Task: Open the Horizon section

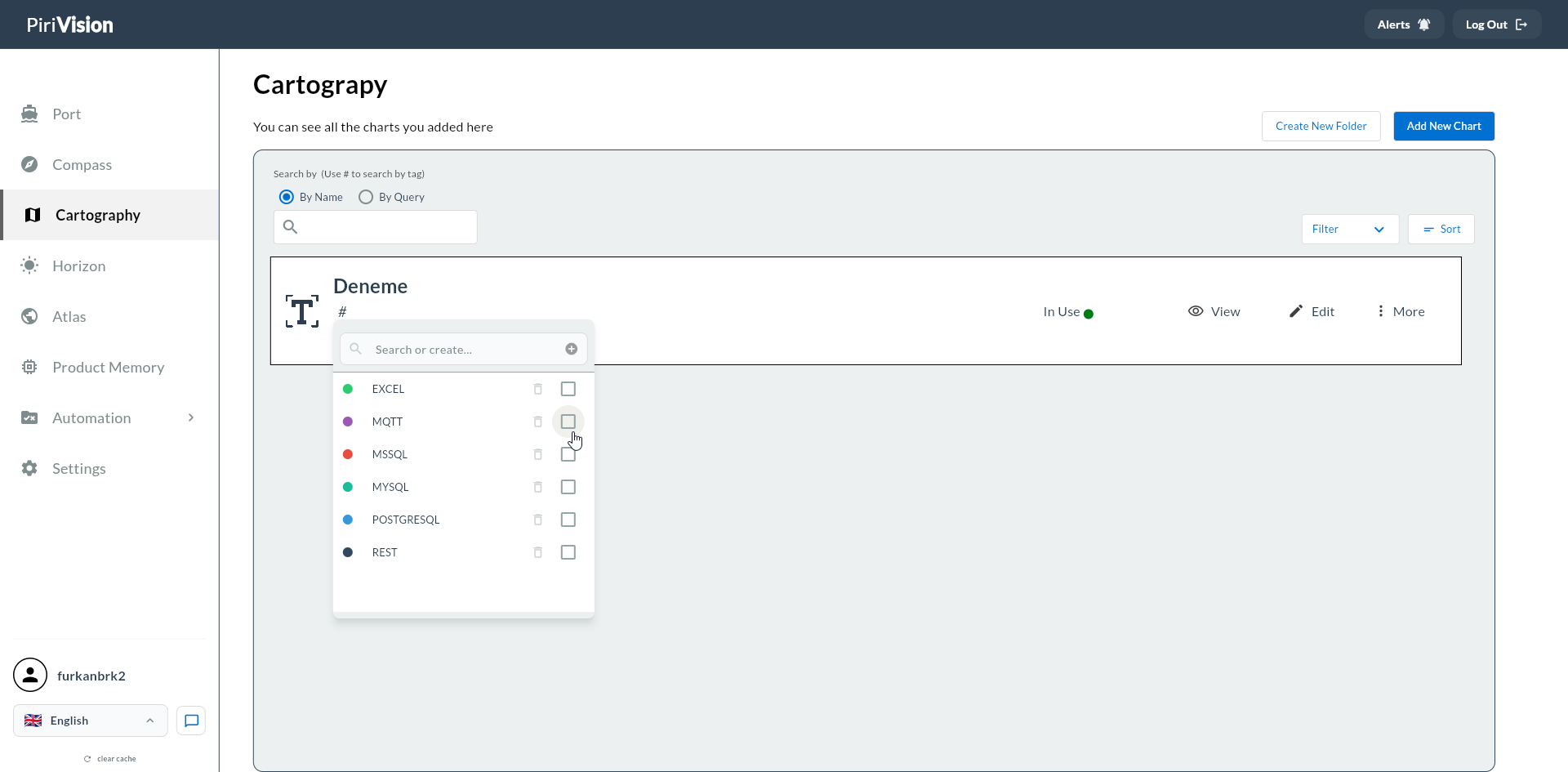Action: tap(109, 266)
